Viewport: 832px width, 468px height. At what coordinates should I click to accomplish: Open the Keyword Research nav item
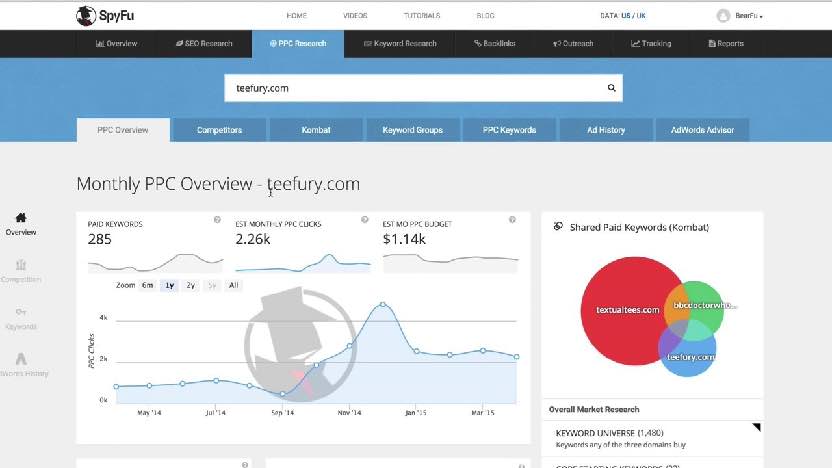click(x=400, y=44)
